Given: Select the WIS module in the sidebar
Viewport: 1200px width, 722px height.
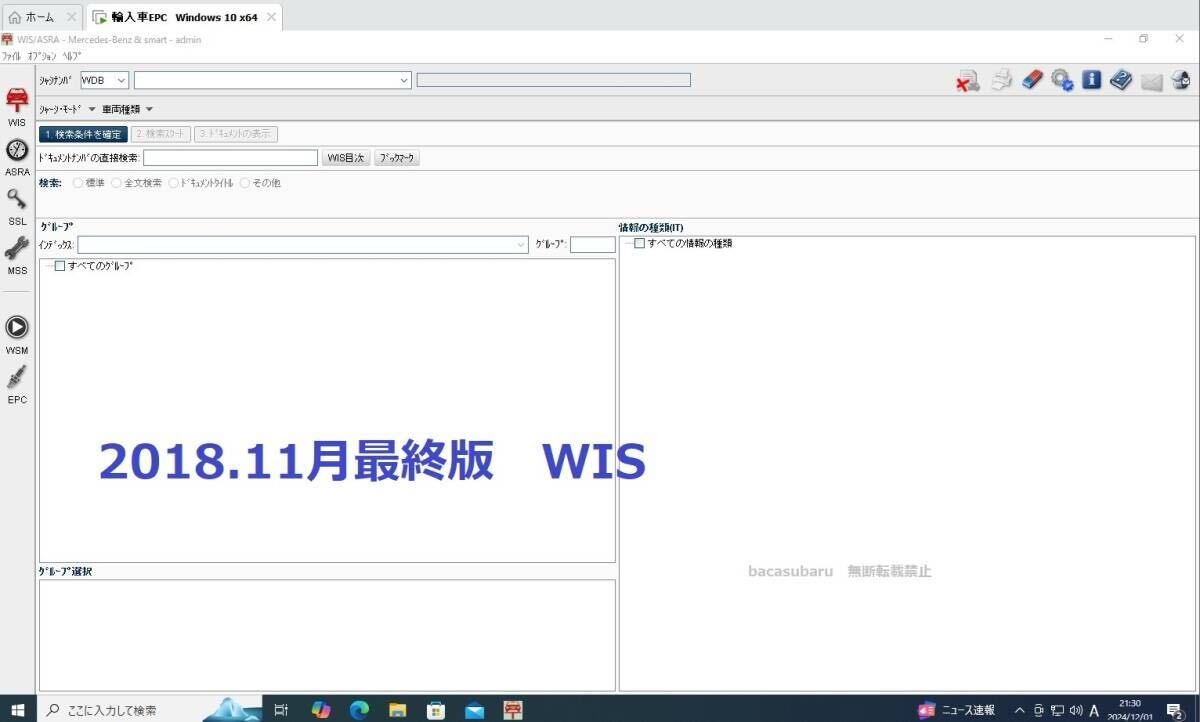Looking at the screenshot, I should click(16, 107).
